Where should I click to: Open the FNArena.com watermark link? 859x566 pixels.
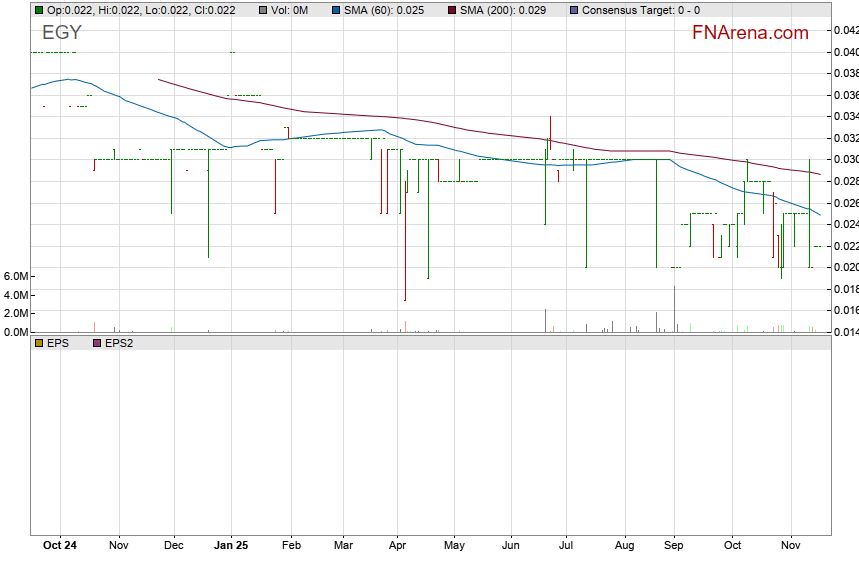(750, 33)
